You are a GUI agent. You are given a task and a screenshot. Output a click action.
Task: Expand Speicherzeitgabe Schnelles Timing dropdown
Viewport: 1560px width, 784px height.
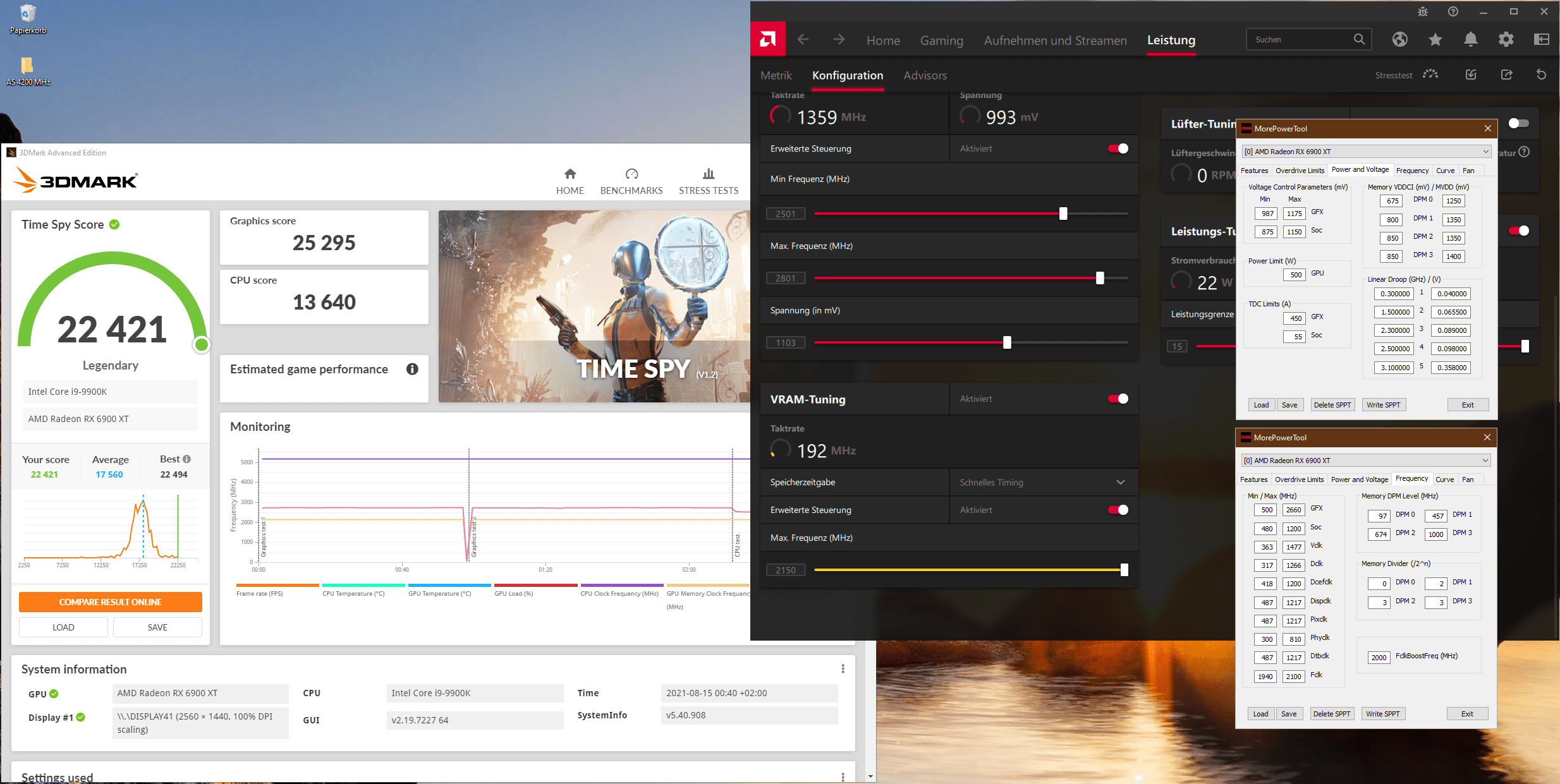[x=1120, y=482]
